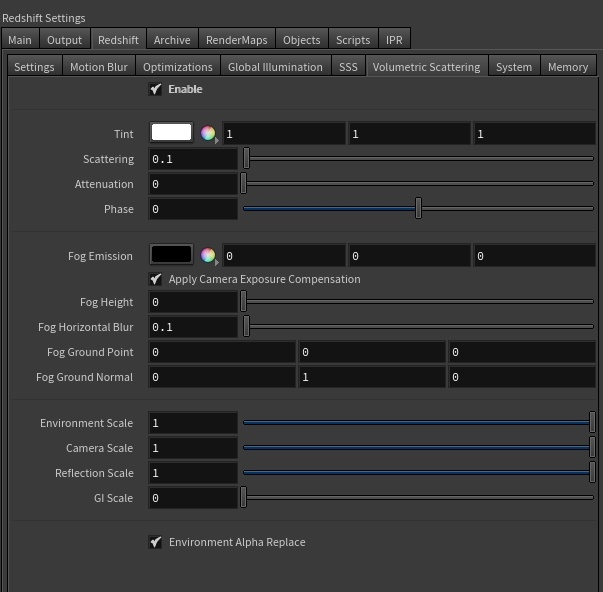Toggle the Enable checkbox
Screen dimensions: 603x592
click(x=155, y=89)
